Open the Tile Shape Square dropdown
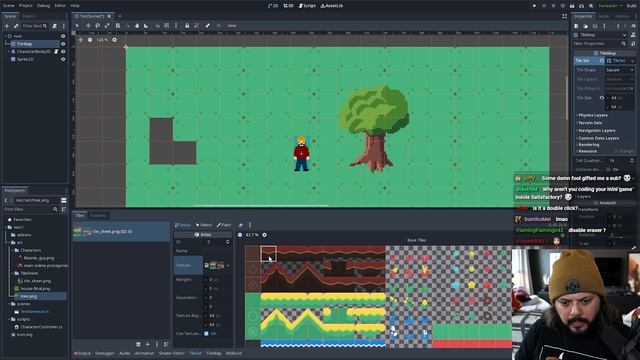This screenshot has height=360, width=640. pyautogui.click(x=619, y=70)
